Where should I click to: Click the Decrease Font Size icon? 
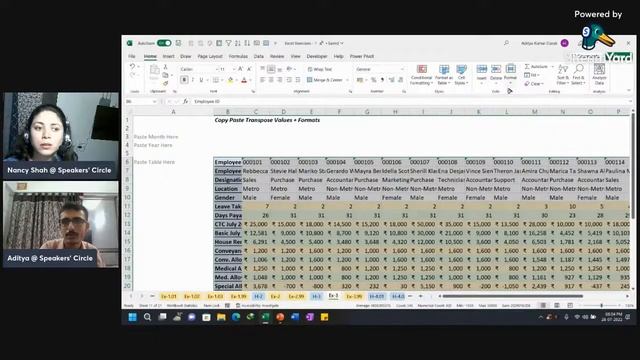pos(248,69)
